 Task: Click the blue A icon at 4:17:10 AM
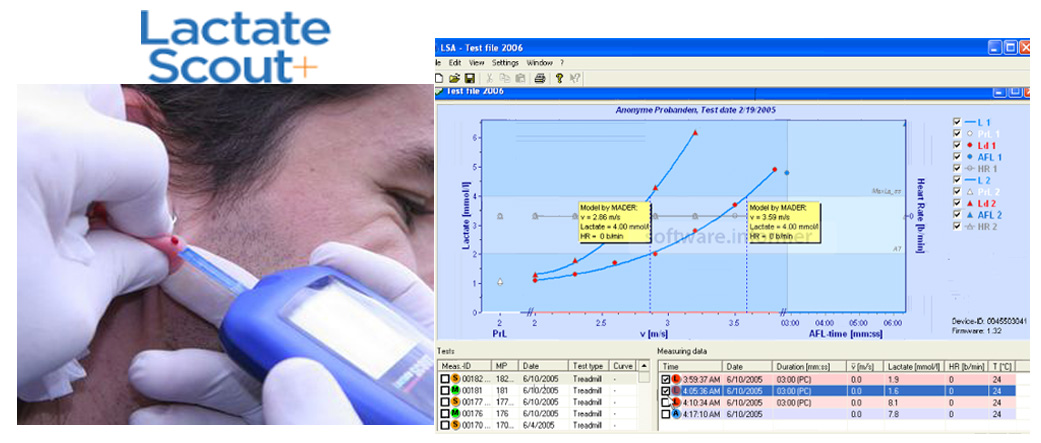point(675,413)
